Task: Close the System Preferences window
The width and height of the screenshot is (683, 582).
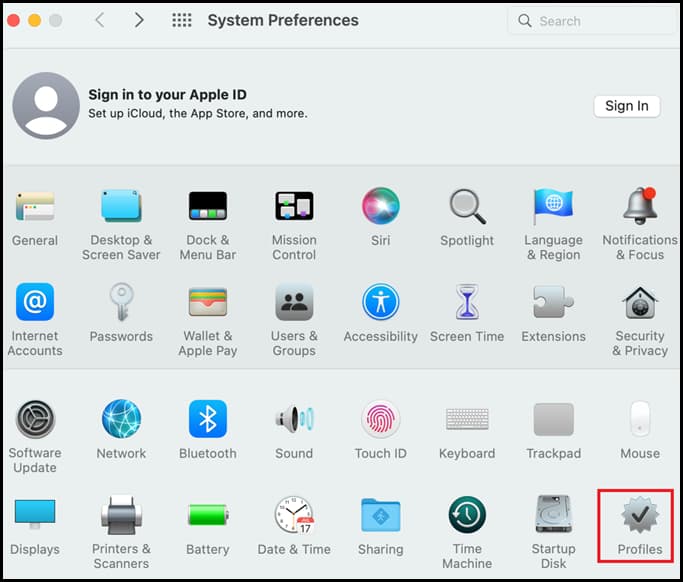Action: pyautogui.click(x=13, y=20)
